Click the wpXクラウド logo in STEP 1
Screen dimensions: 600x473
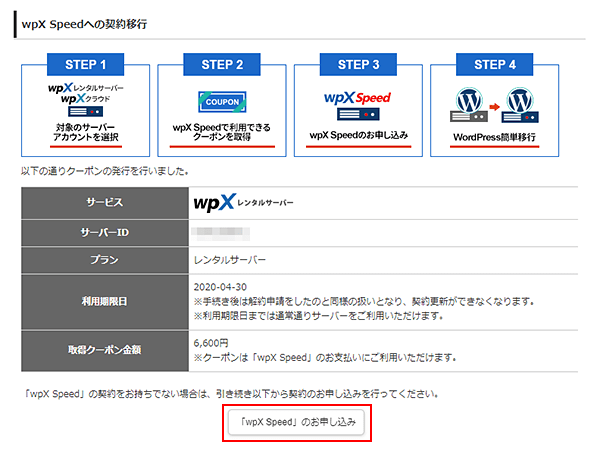click(x=86, y=99)
